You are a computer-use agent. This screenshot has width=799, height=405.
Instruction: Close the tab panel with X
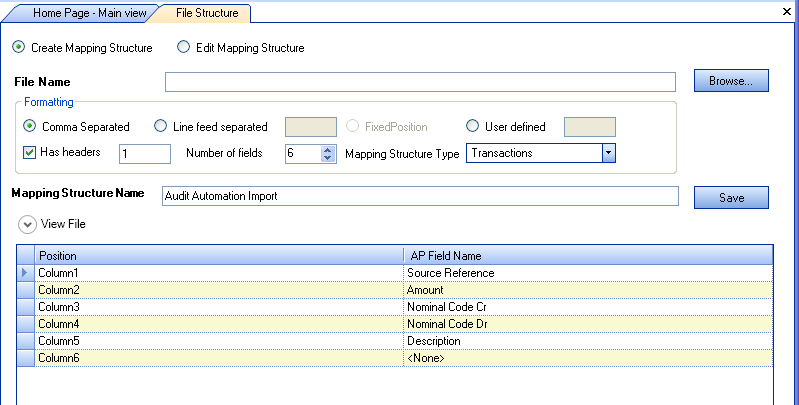[787, 11]
